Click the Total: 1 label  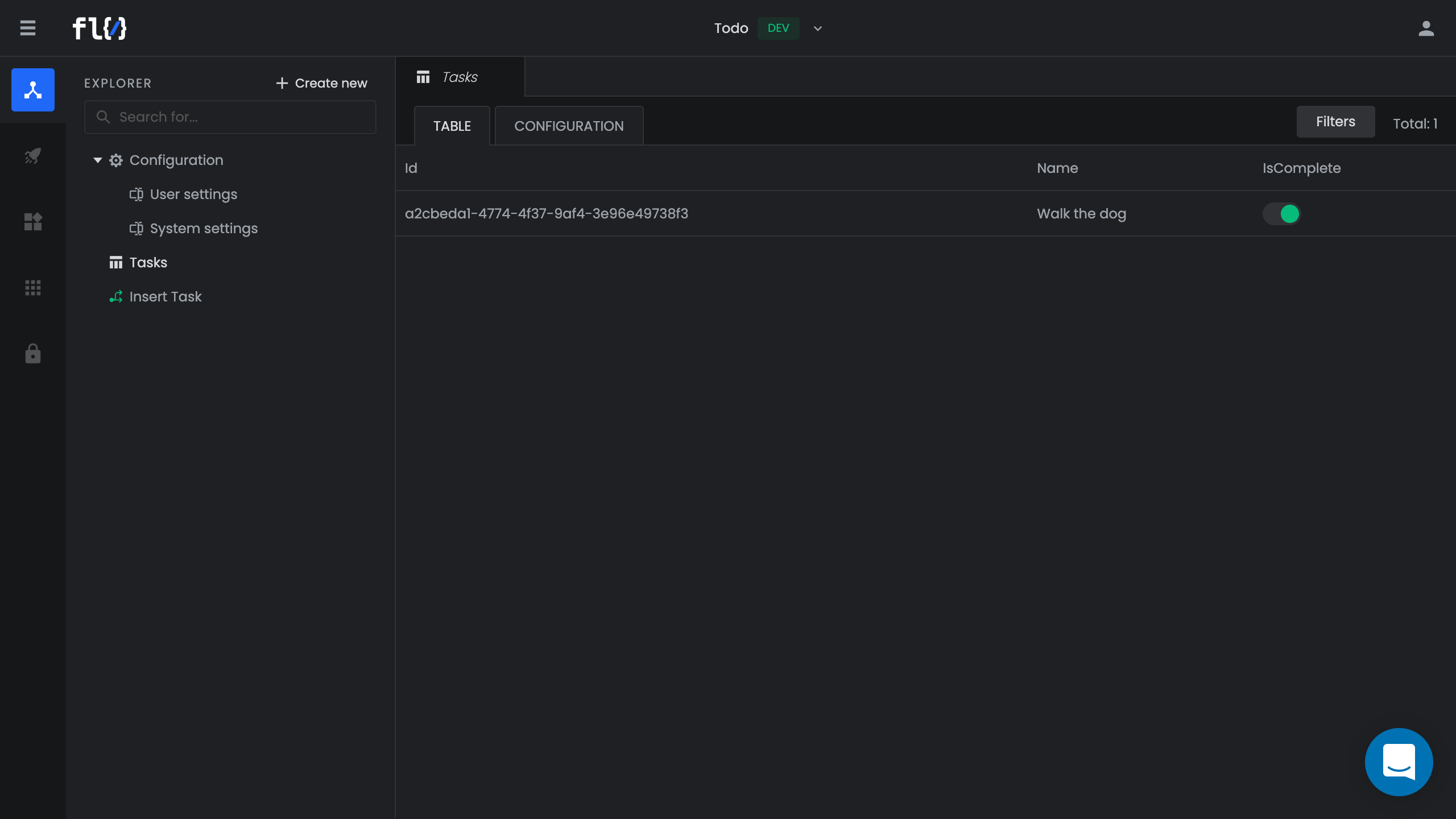click(x=1415, y=123)
